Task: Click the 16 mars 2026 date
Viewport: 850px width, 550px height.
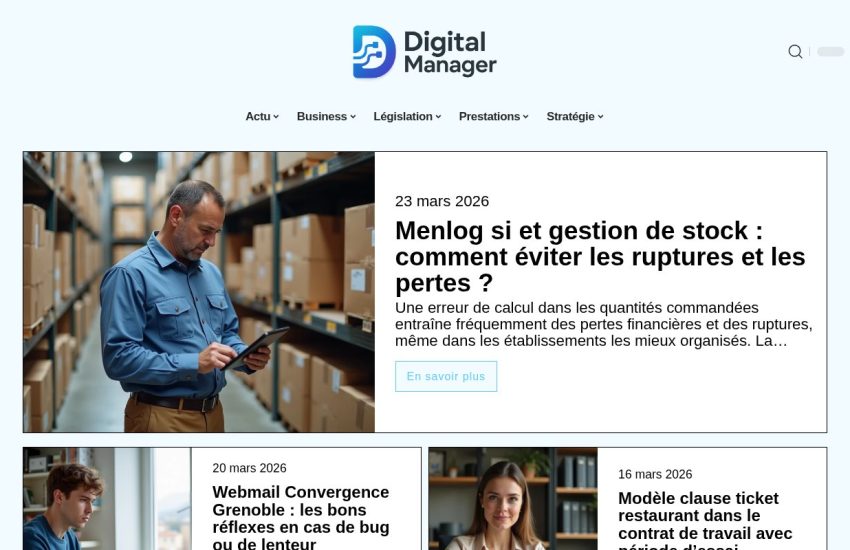Action: [x=655, y=474]
